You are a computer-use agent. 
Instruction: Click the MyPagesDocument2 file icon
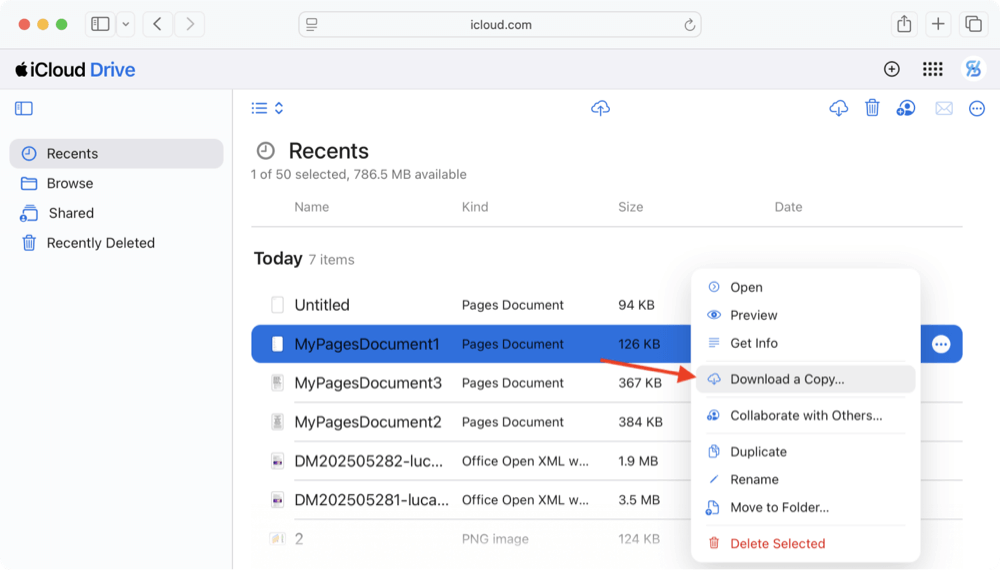coord(277,421)
